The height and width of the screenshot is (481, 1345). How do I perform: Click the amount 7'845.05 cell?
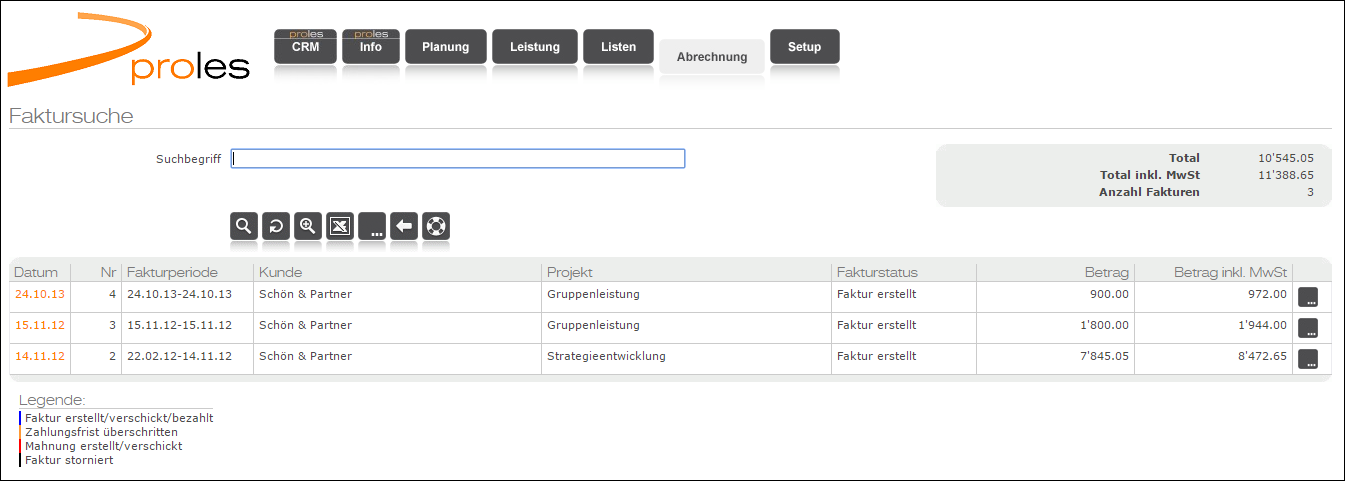tap(1104, 356)
